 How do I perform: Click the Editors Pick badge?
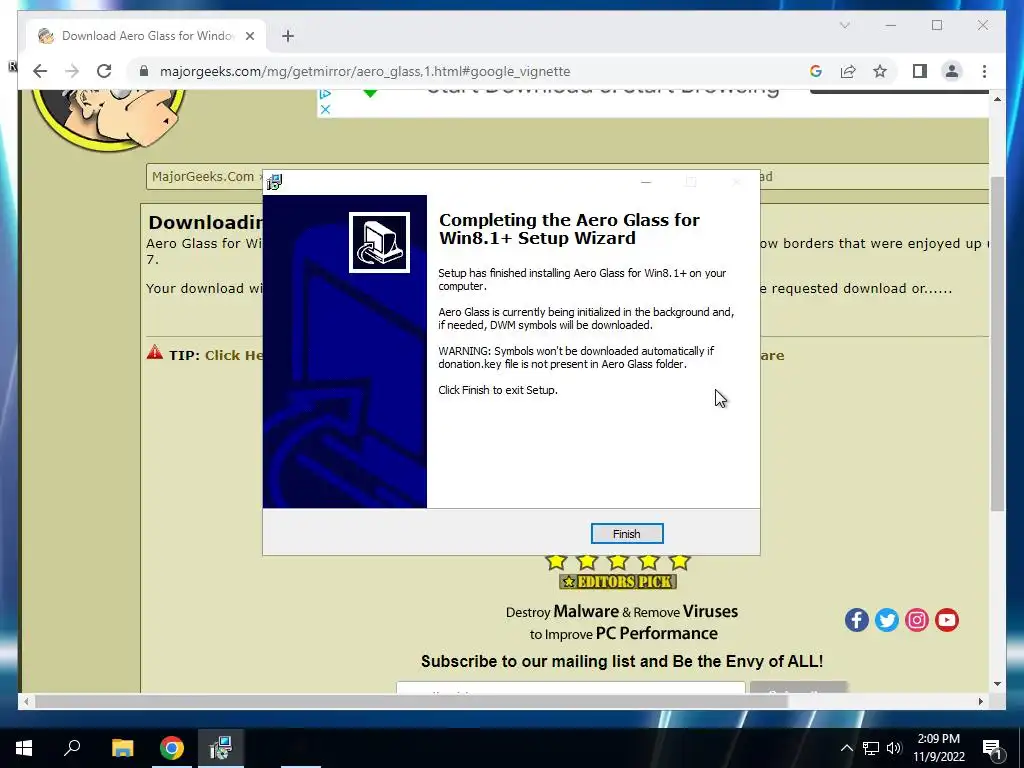(x=618, y=581)
